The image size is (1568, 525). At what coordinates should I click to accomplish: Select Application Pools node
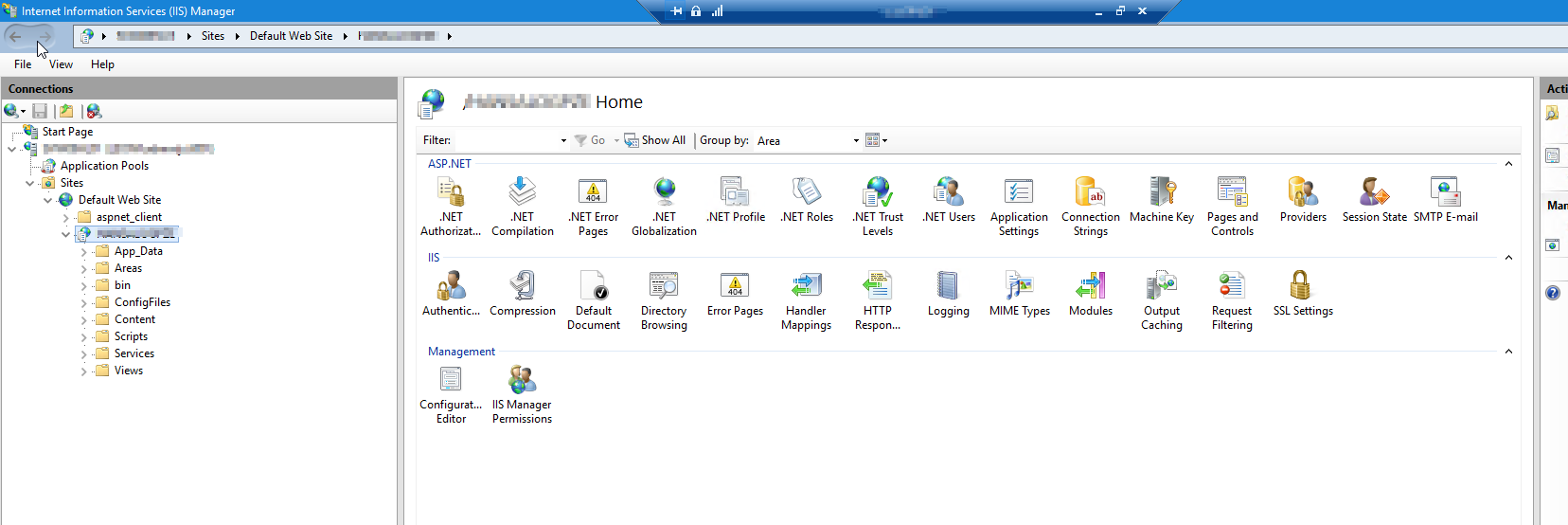(104, 166)
